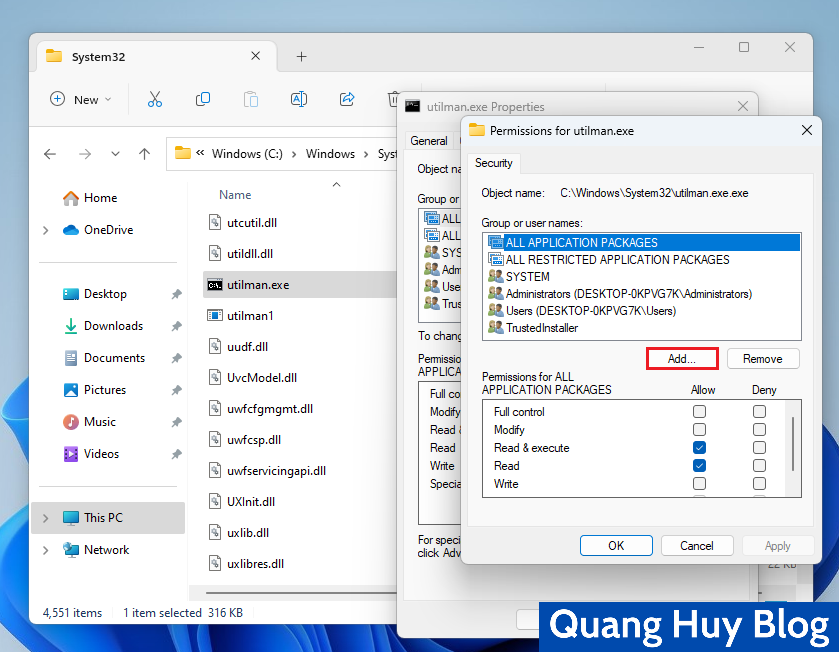The height and width of the screenshot is (652, 839).
Task: Expand OneDrive tree node
Action: tap(45, 230)
